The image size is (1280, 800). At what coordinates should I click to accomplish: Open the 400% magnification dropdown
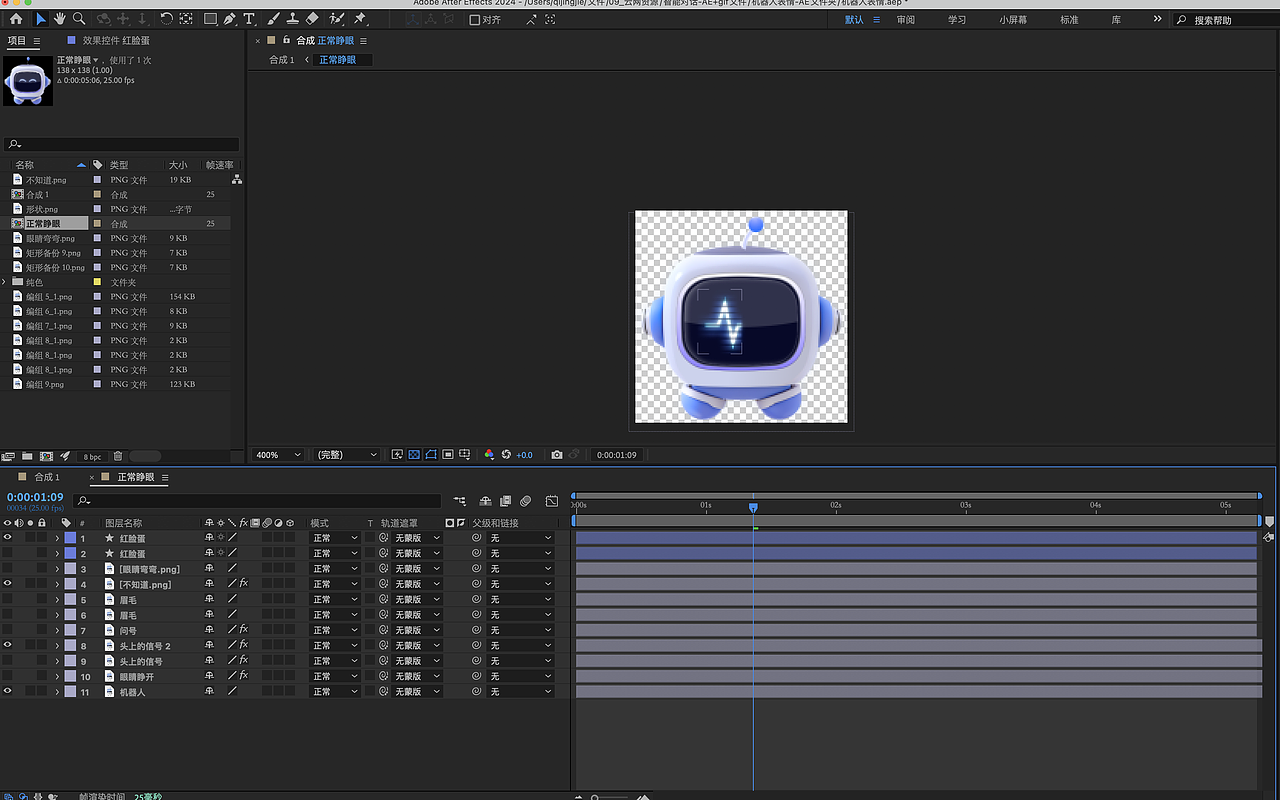coord(279,455)
